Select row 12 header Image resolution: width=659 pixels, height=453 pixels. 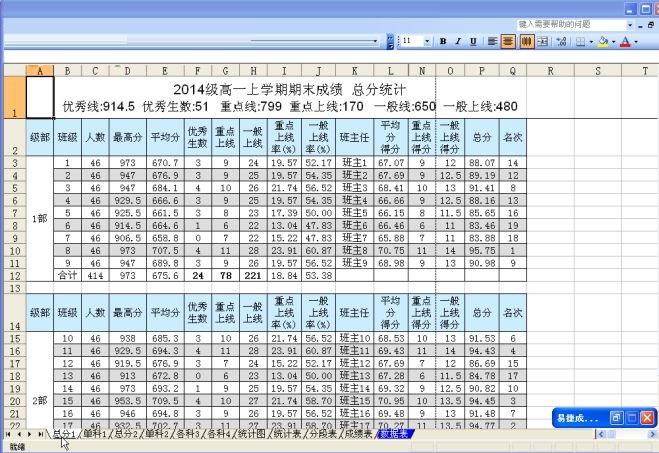coord(15,275)
